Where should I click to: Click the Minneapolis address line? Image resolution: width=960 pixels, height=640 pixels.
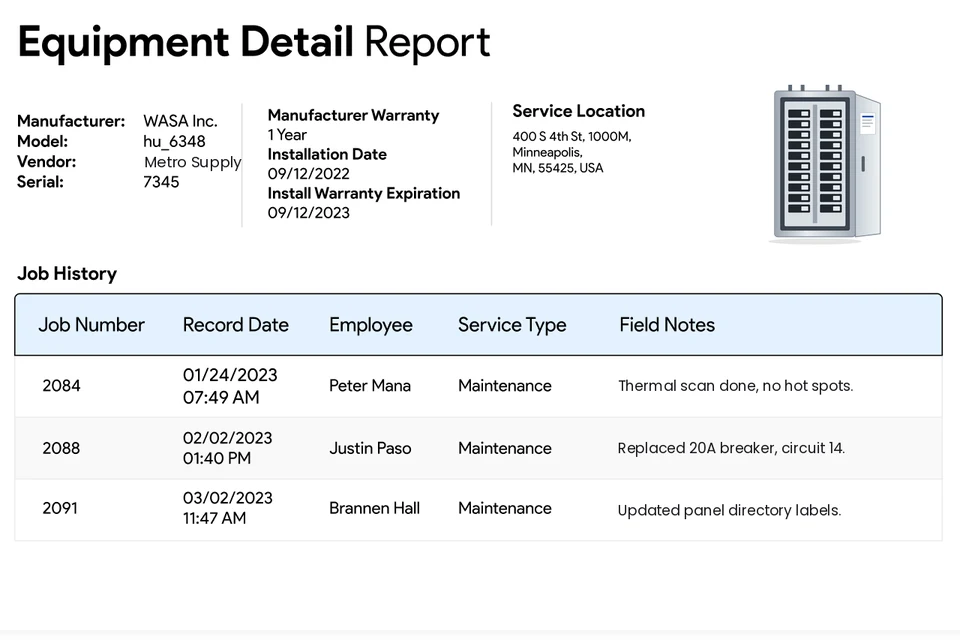(547, 152)
